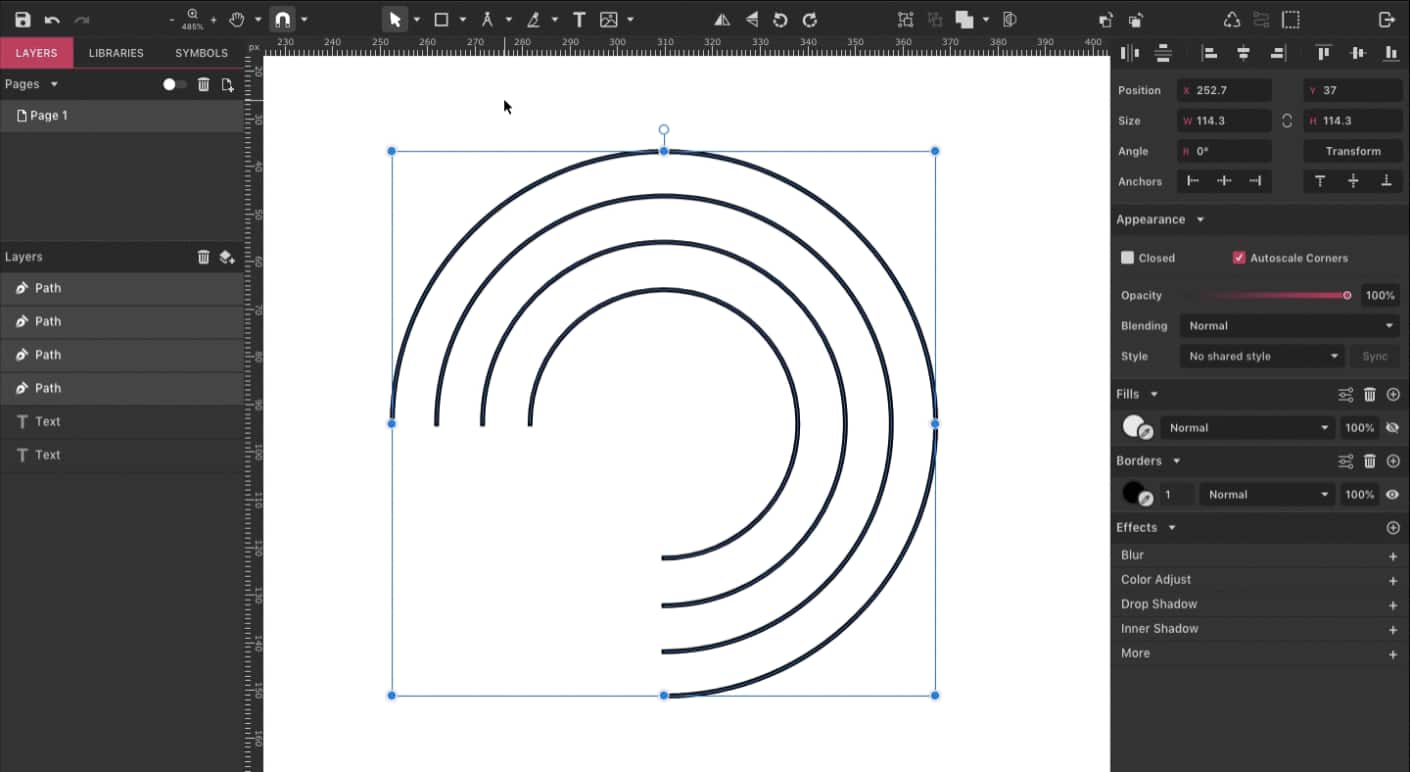
Task: Click the Transform button
Action: [x=1353, y=151]
